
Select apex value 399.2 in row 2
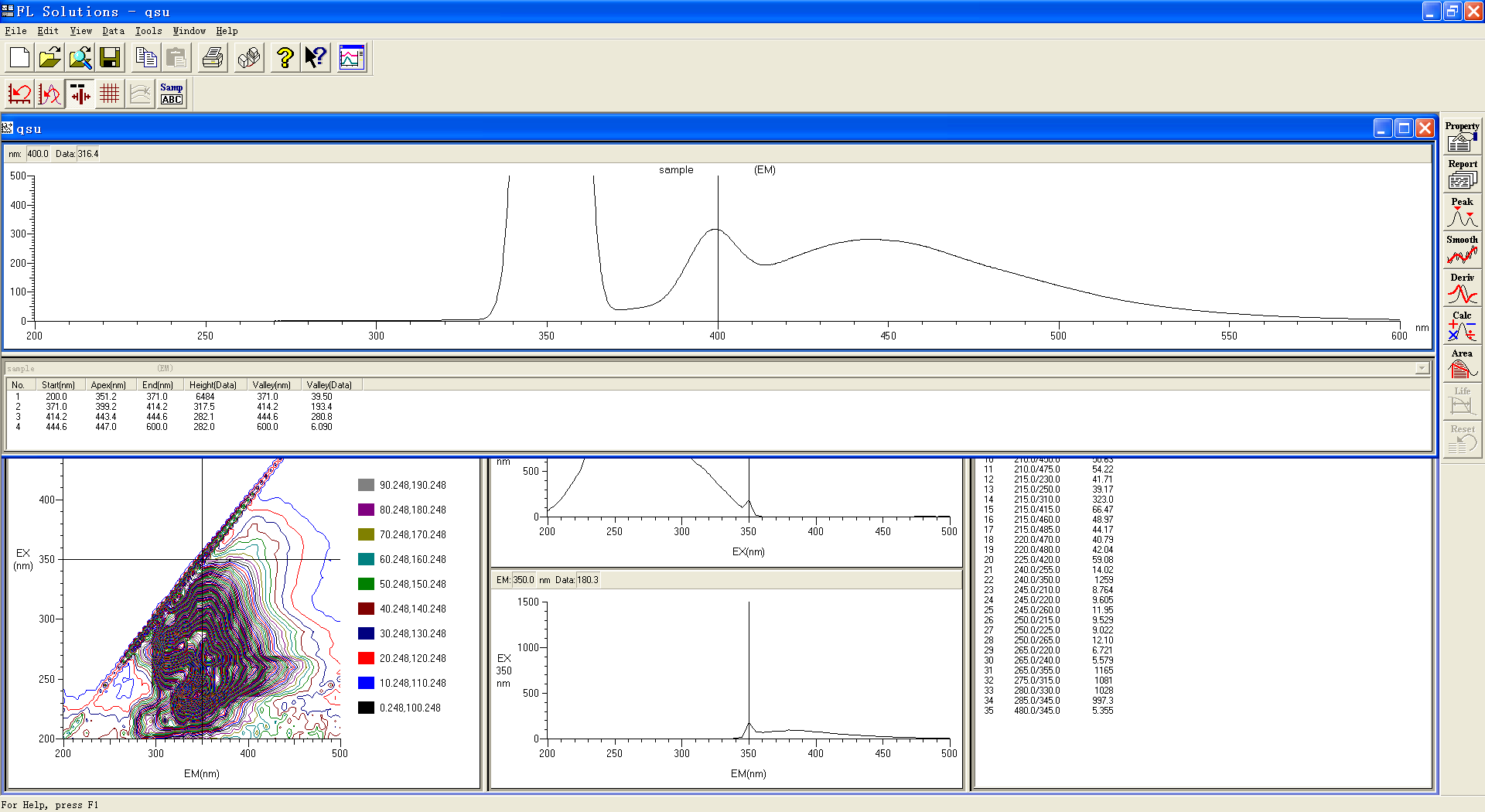tap(106, 407)
